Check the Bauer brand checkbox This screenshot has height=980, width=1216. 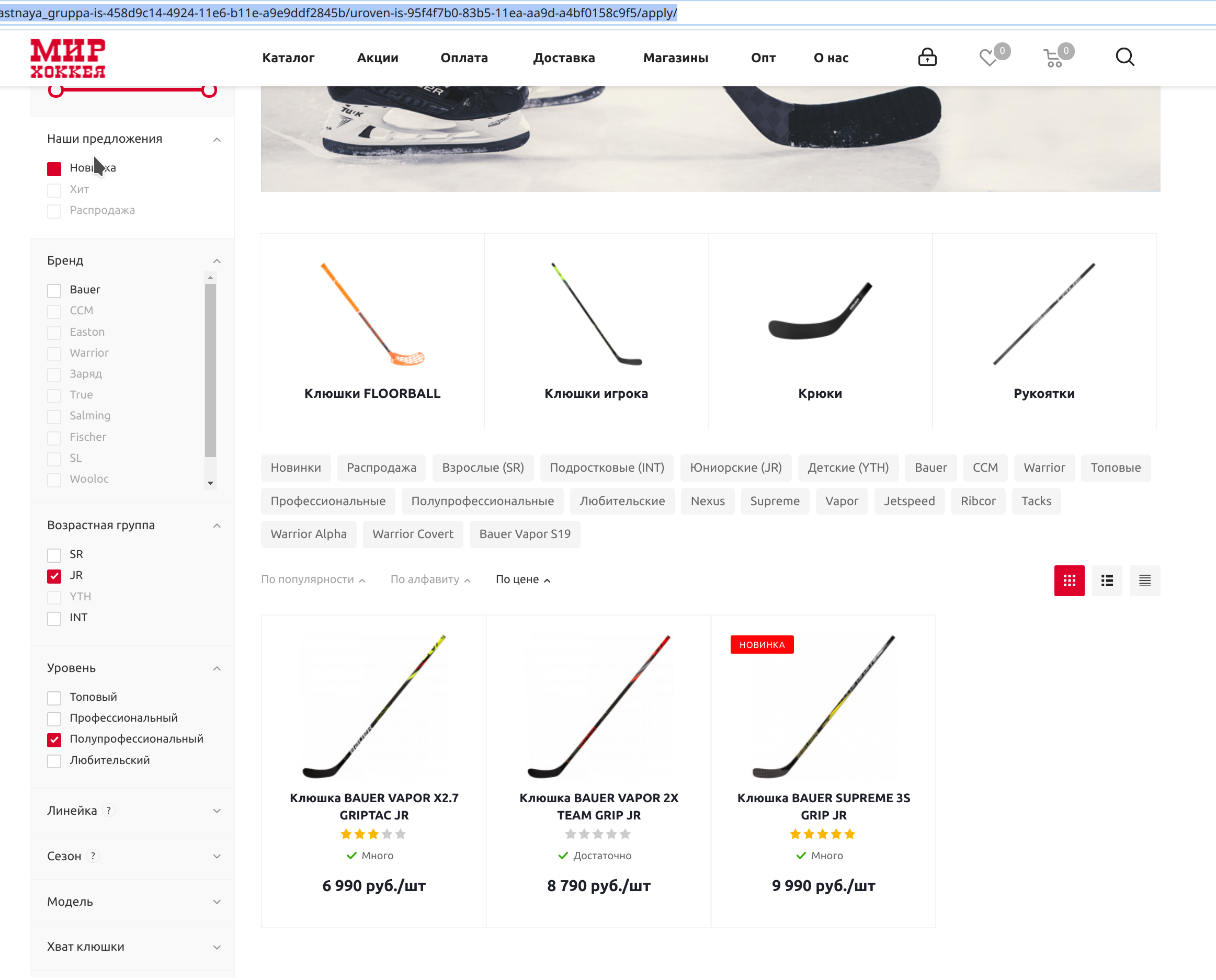coord(54,290)
